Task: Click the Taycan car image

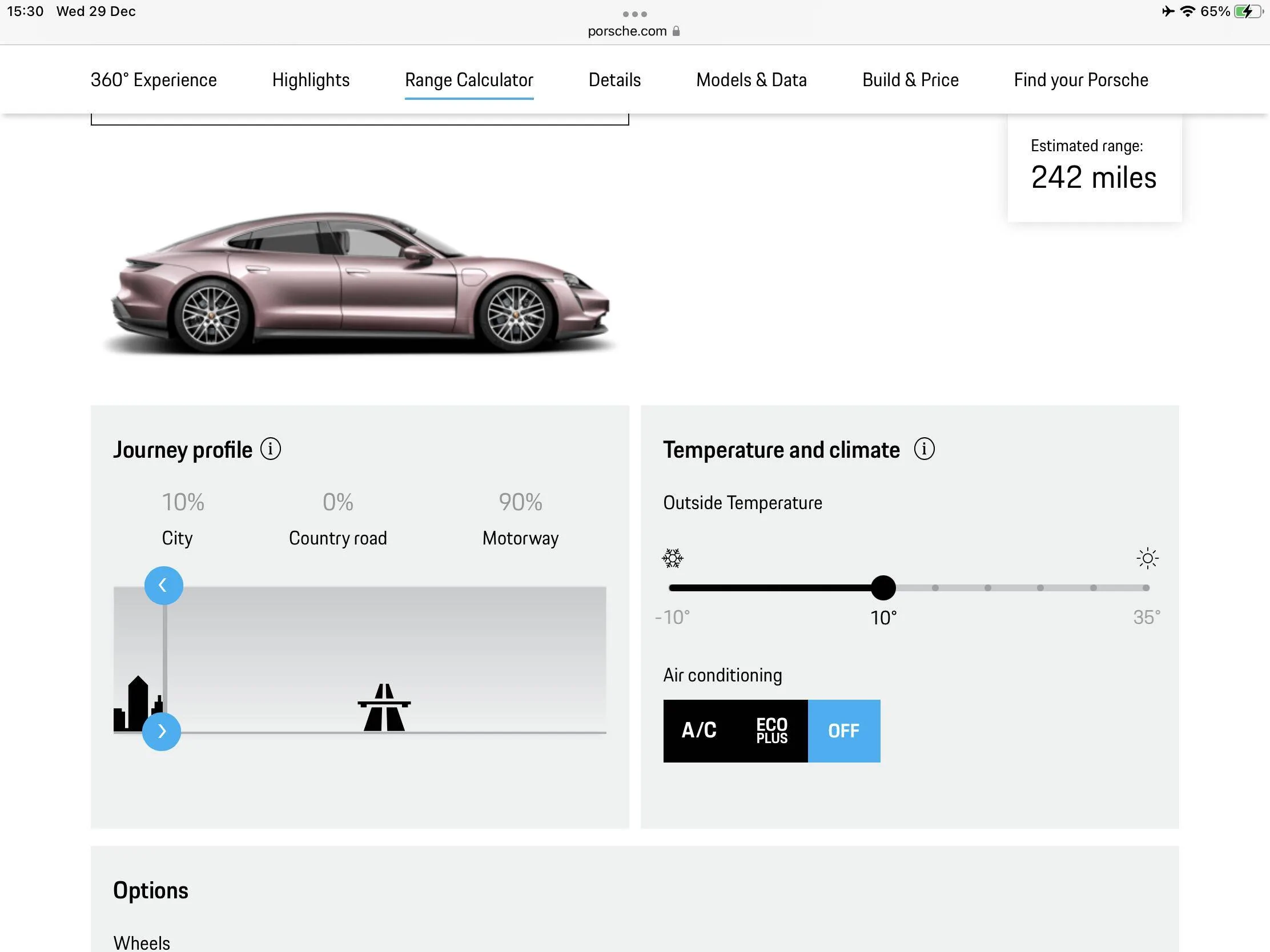Action: click(360, 283)
